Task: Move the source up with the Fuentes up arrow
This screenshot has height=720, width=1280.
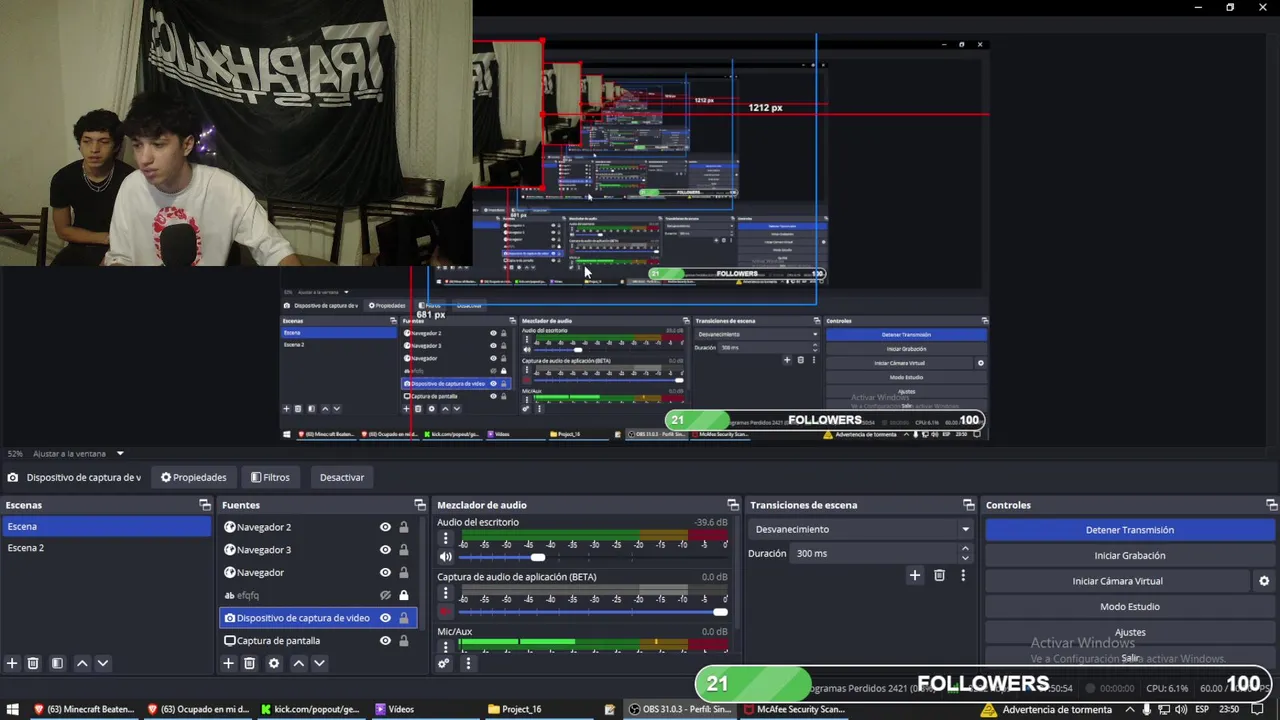Action: pos(298,663)
